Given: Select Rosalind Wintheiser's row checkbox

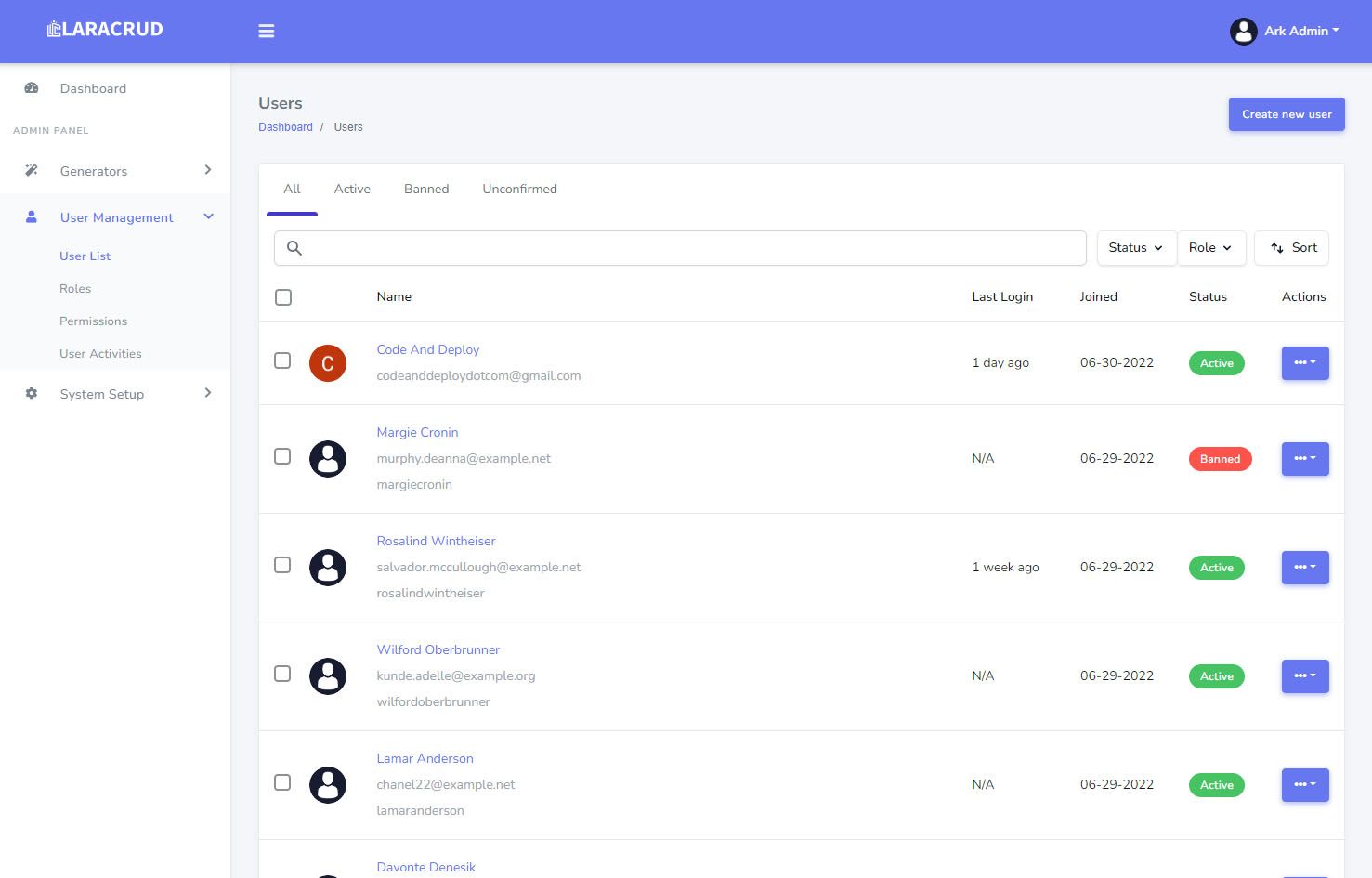Looking at the screenshot, I should click(282, 565).
